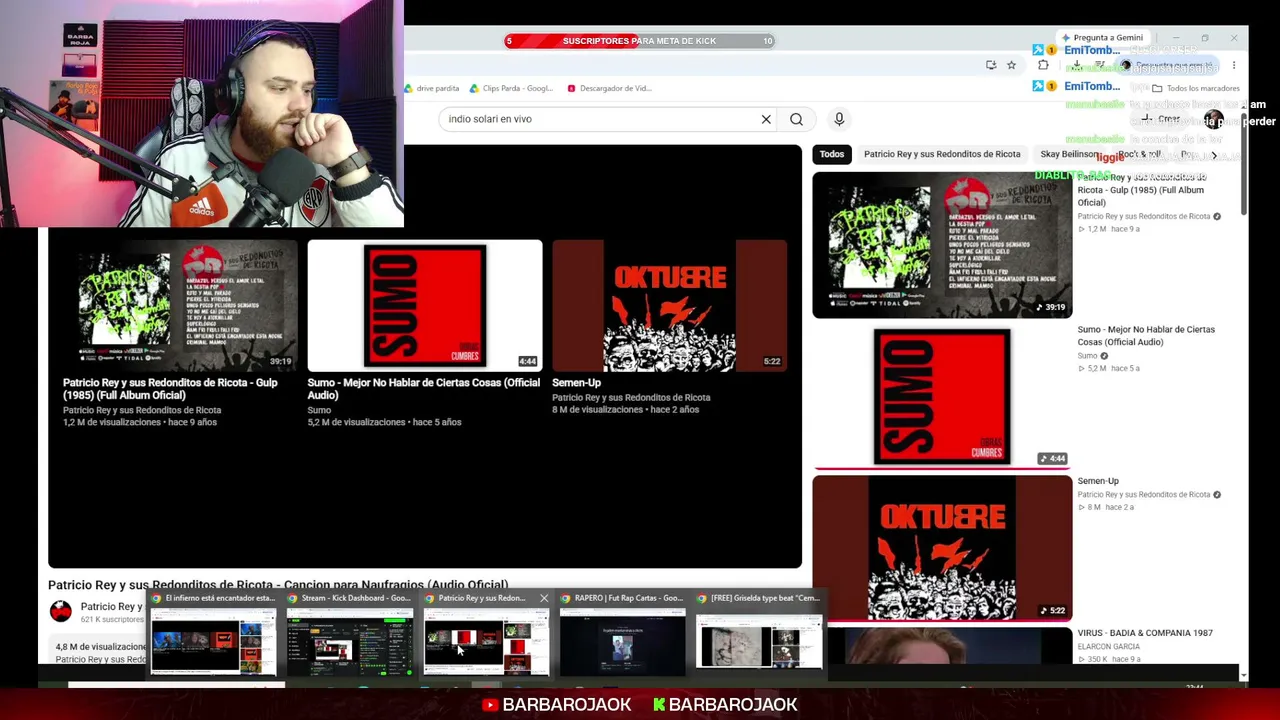The height and width of the screenshot is (720, 1280).
Task: Open sidebar video VIRUS - BADIA & COMPANIA 1987
Action: (x=1145, y=633)
